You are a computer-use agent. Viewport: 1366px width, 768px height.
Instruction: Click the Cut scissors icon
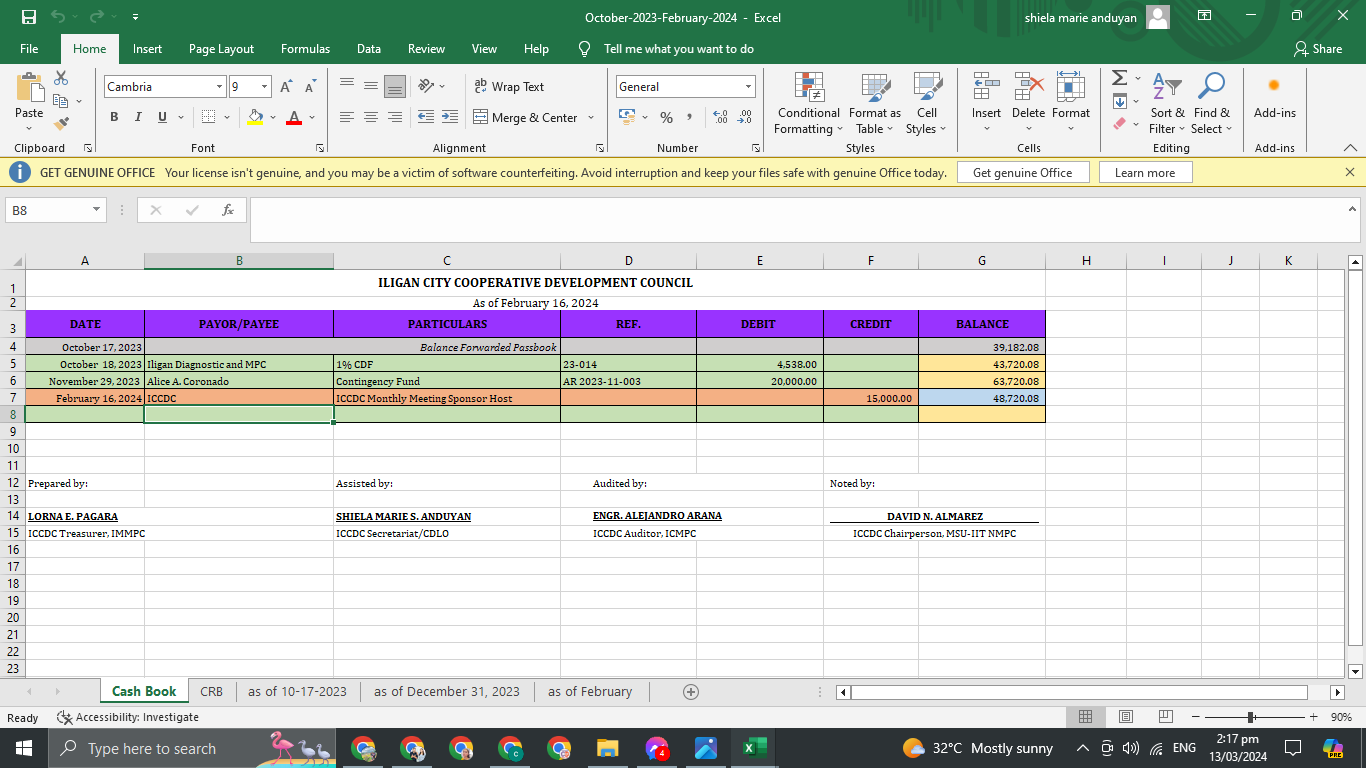coord(61,78)
